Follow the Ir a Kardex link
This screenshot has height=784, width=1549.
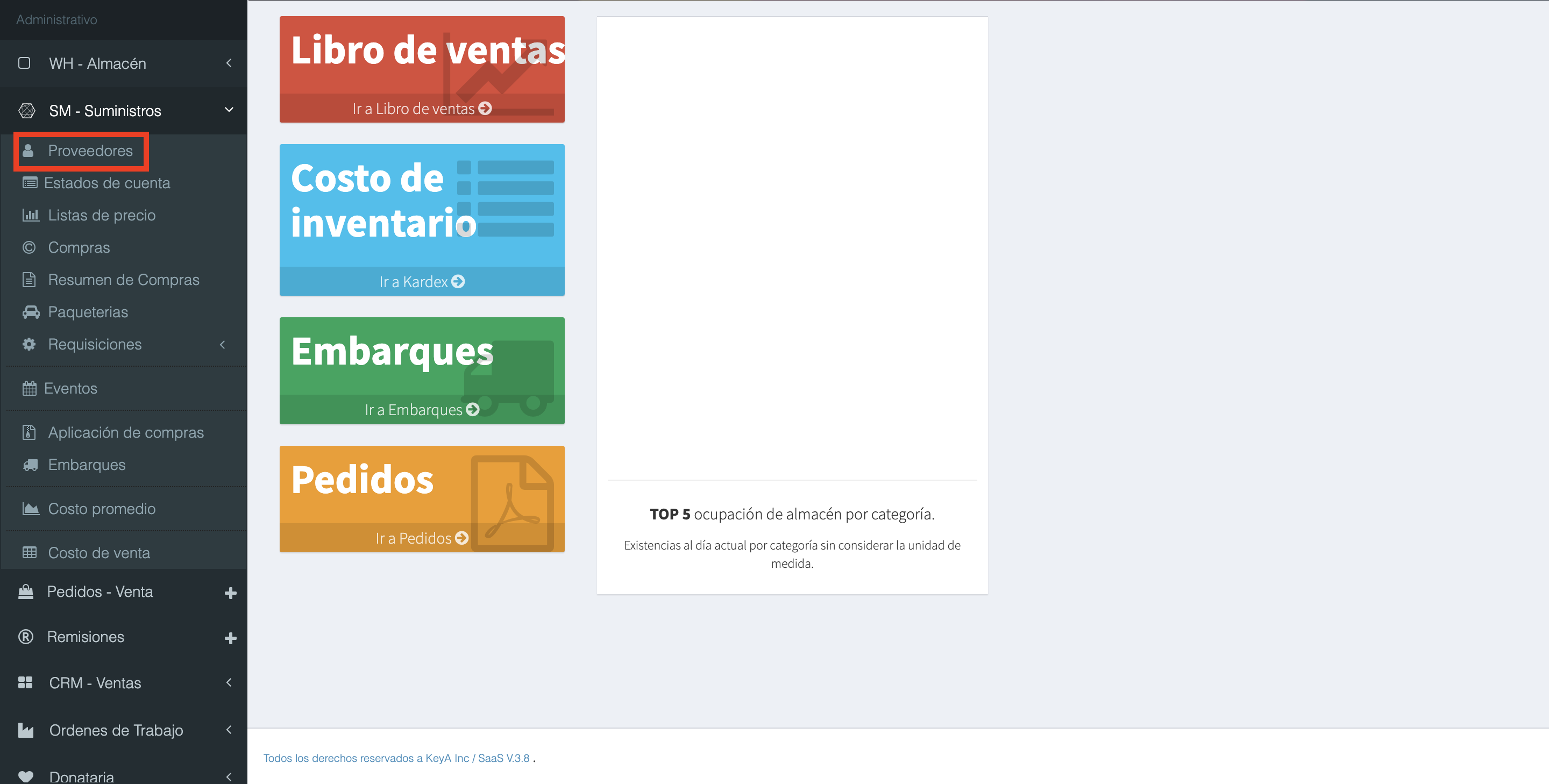[422, 281]
